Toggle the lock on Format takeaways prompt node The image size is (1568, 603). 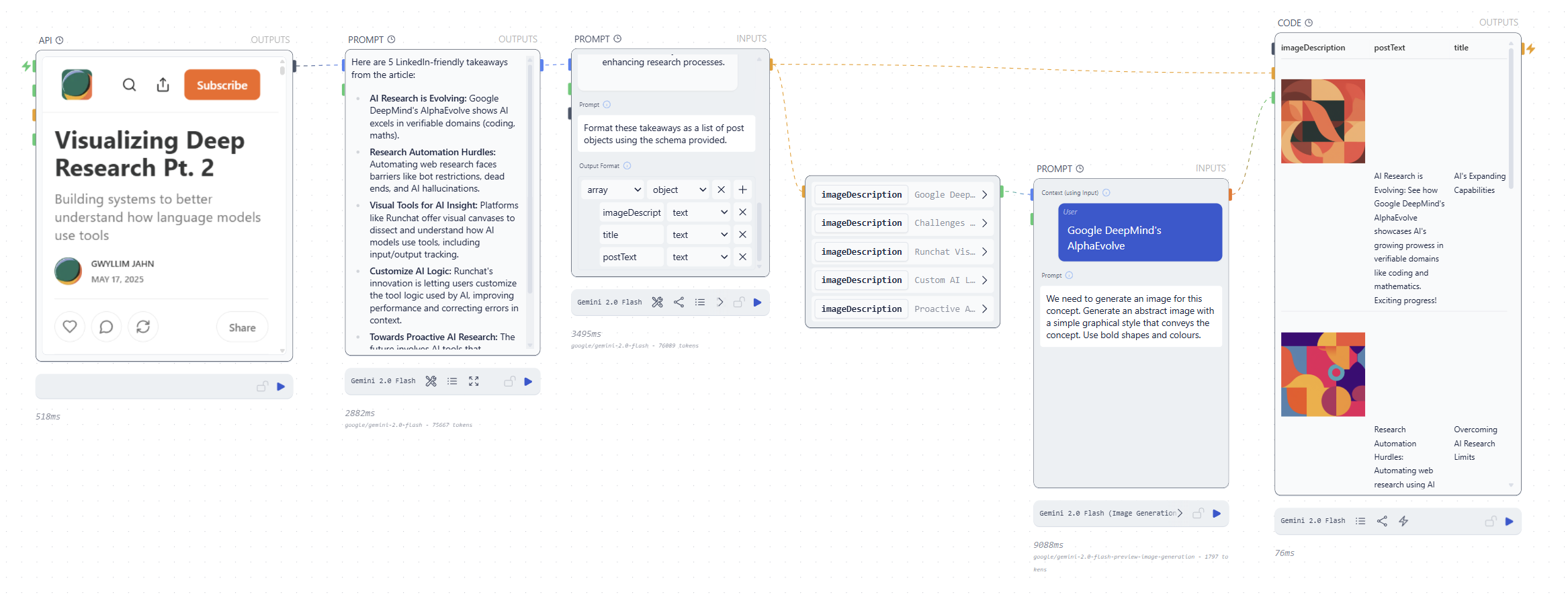[738, 303]
